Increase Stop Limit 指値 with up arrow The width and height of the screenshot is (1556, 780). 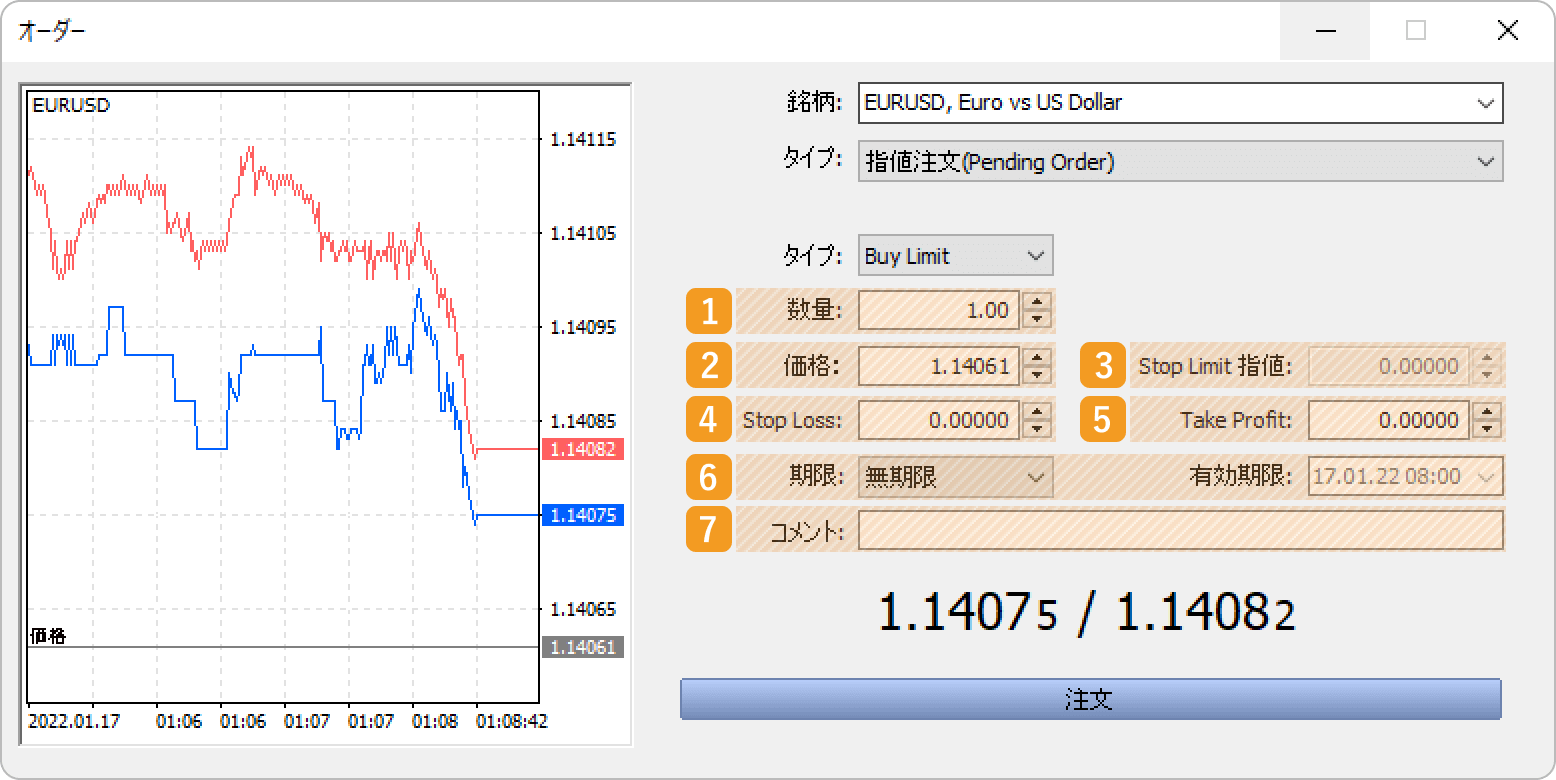coord(1488,357)
